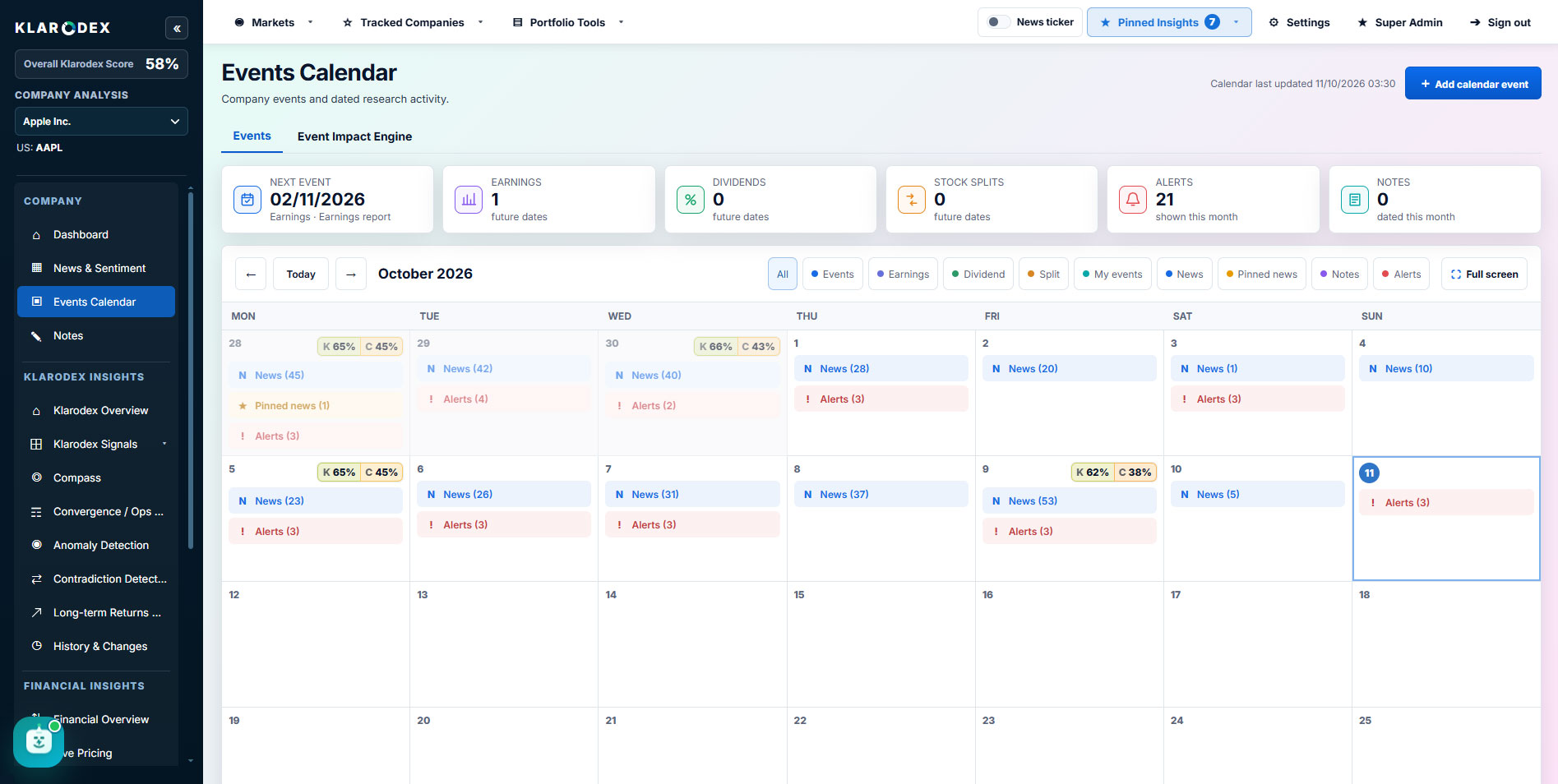The image size is (1558, 784).
Task: Click the Dividends percent icon
Action: [x=691, y=200]
